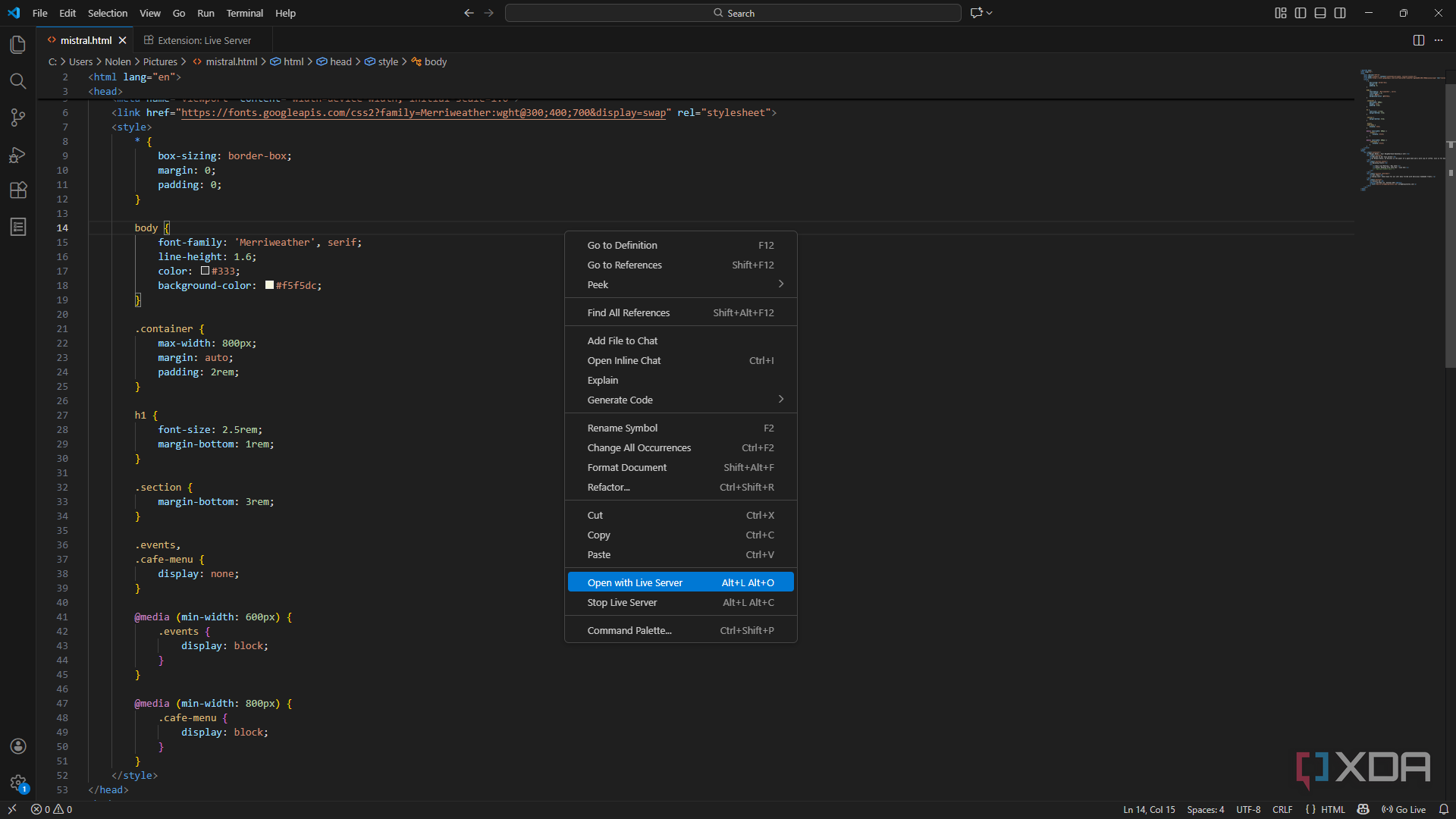Open the Customize Layout icon
The height and width of the screenshot is (819, 1456).
1281,13
